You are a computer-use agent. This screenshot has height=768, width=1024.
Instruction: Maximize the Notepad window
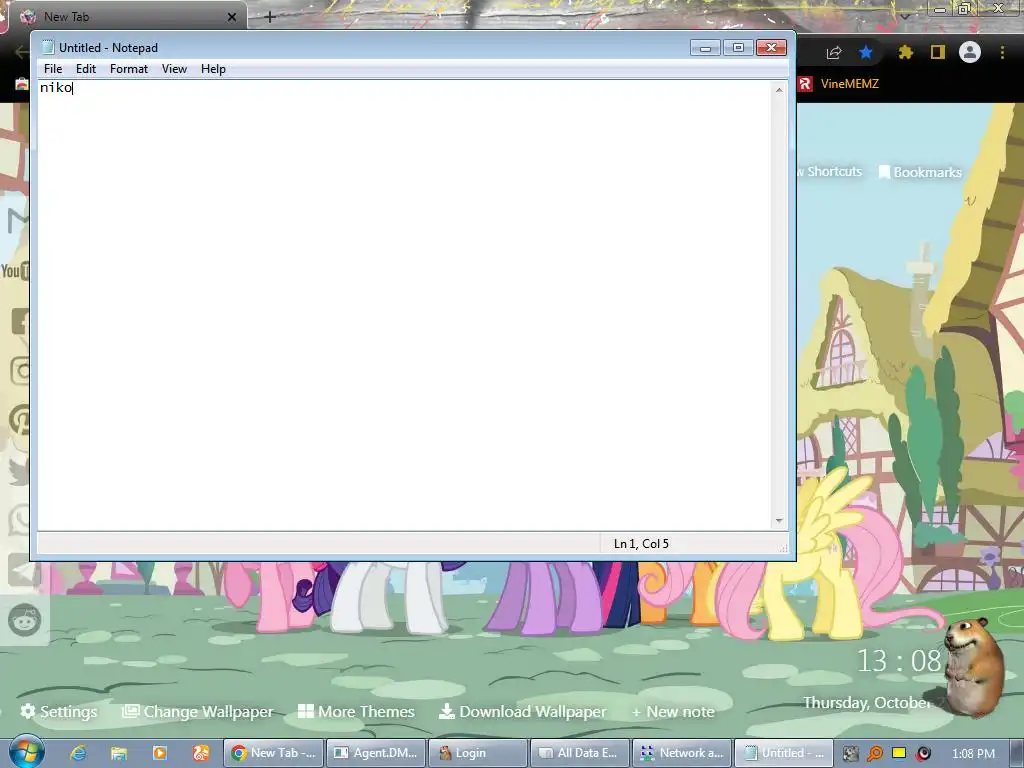click(x=738, y=48)
